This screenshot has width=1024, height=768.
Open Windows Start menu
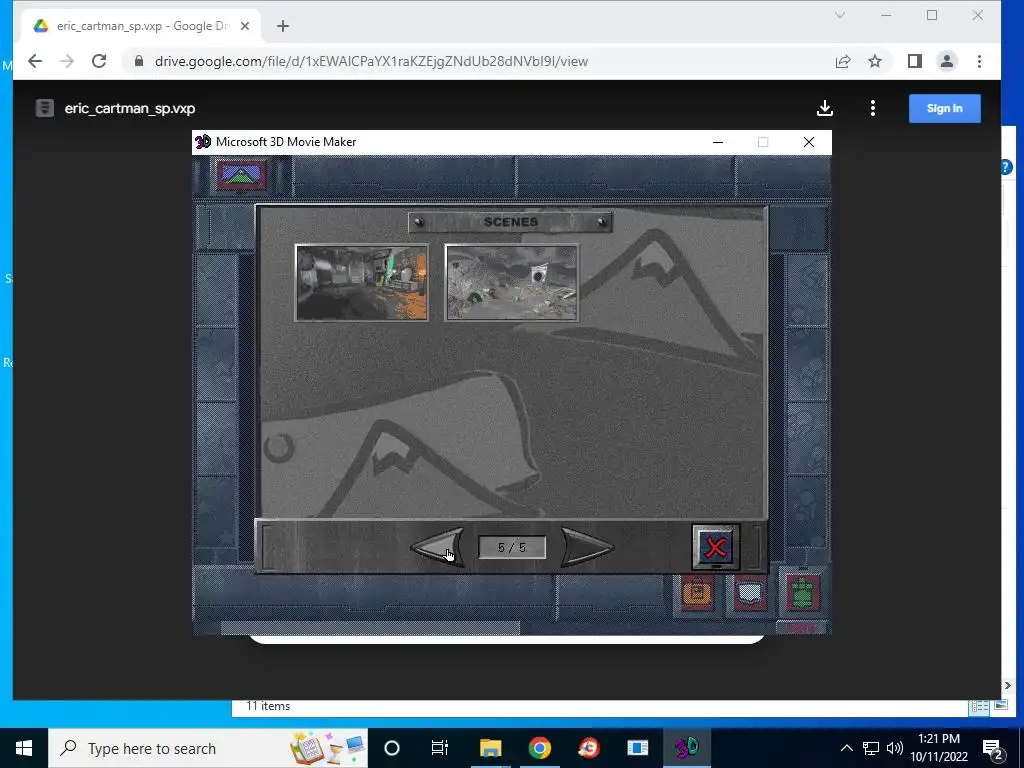click(24, 748)
